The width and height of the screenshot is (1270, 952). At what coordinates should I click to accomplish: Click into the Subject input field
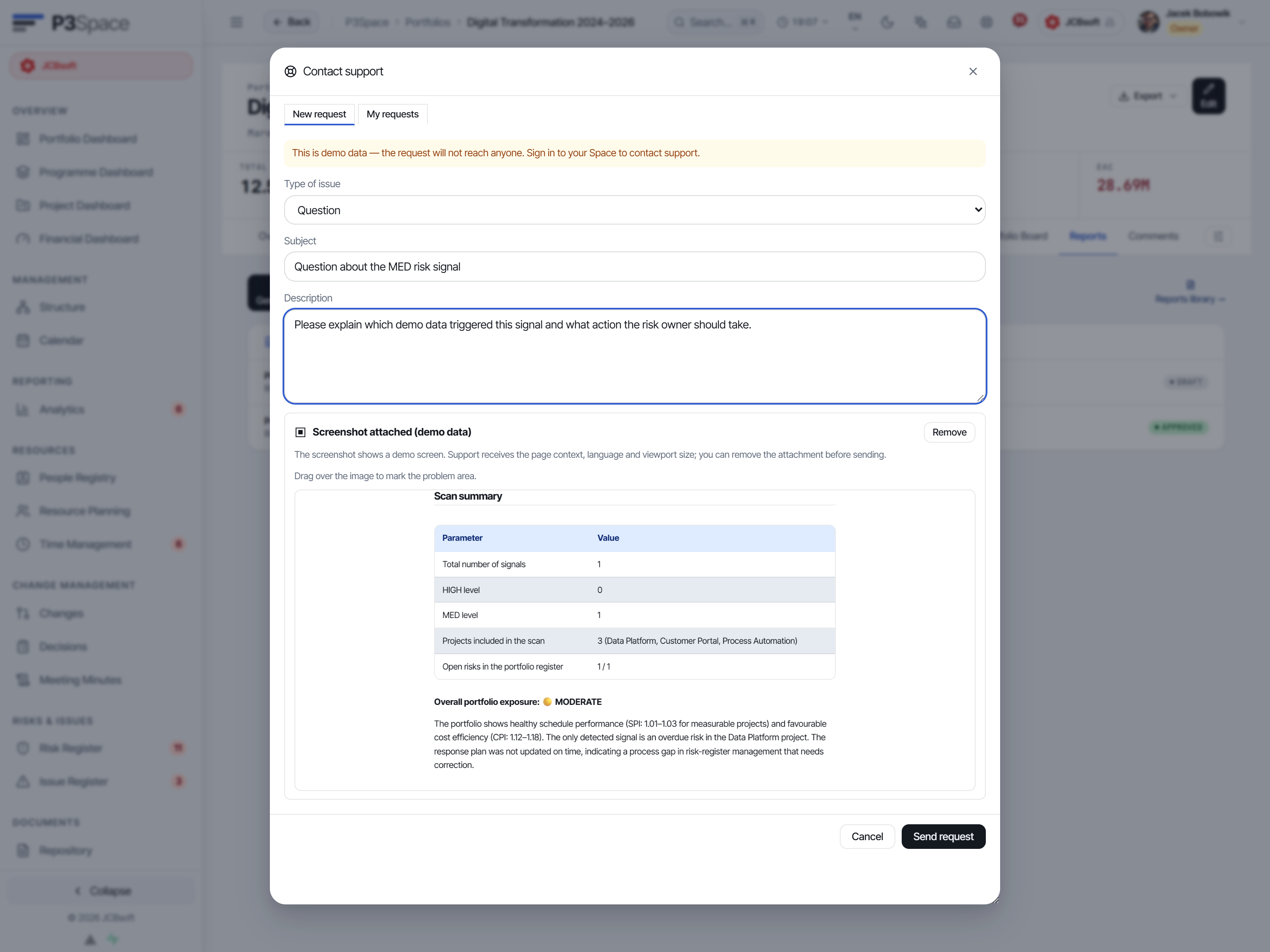click(x=635, y=266)
